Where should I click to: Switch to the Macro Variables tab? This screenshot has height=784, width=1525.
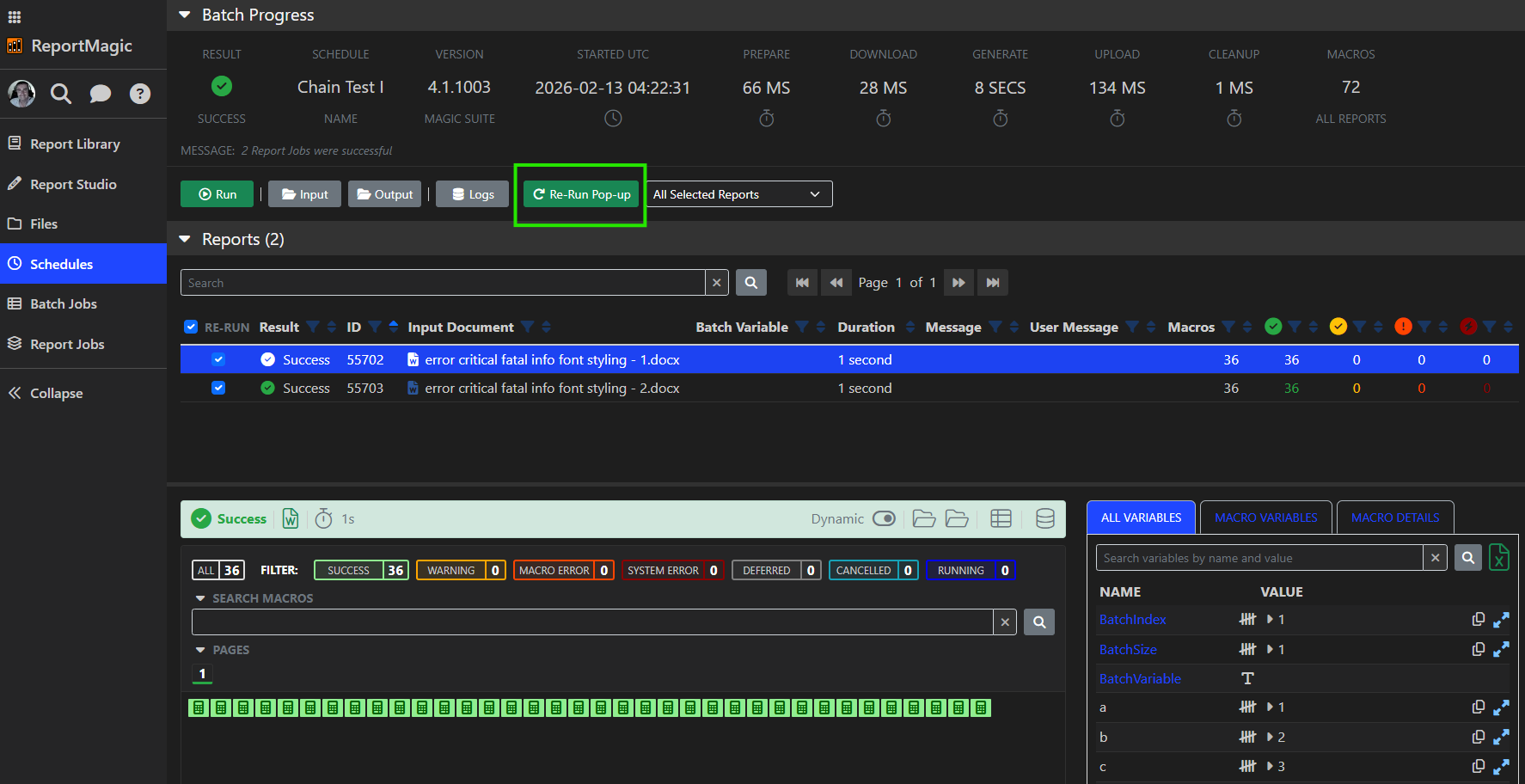(1265, 518)
